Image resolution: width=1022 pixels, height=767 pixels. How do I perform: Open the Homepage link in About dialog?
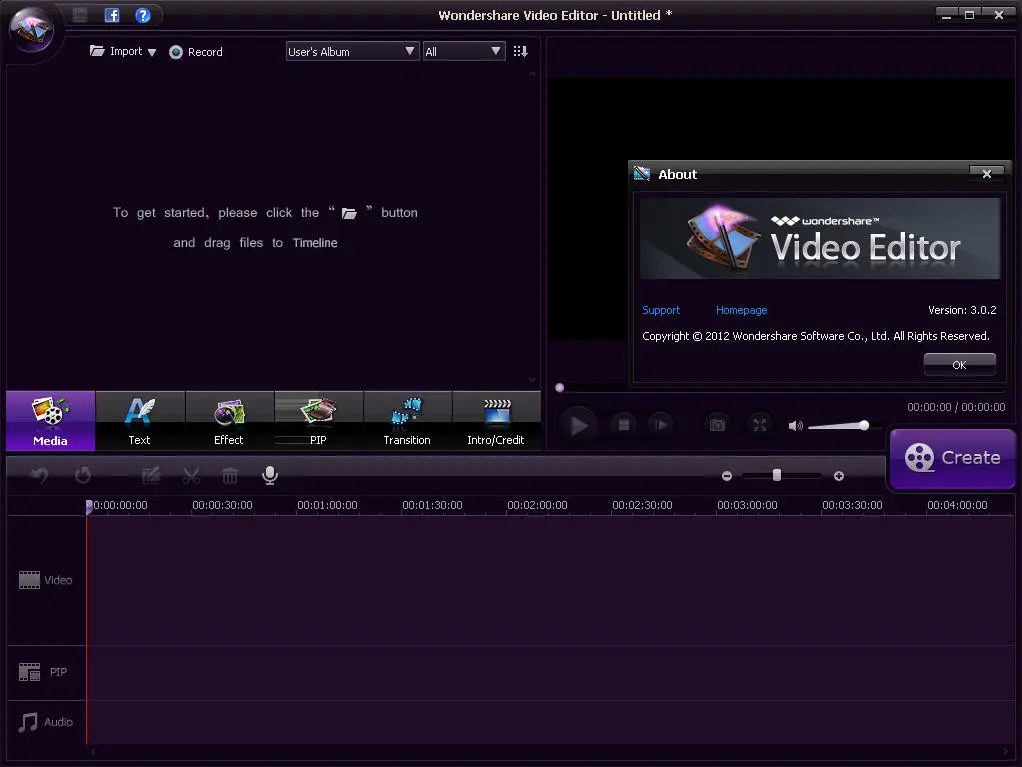point(742,310)
